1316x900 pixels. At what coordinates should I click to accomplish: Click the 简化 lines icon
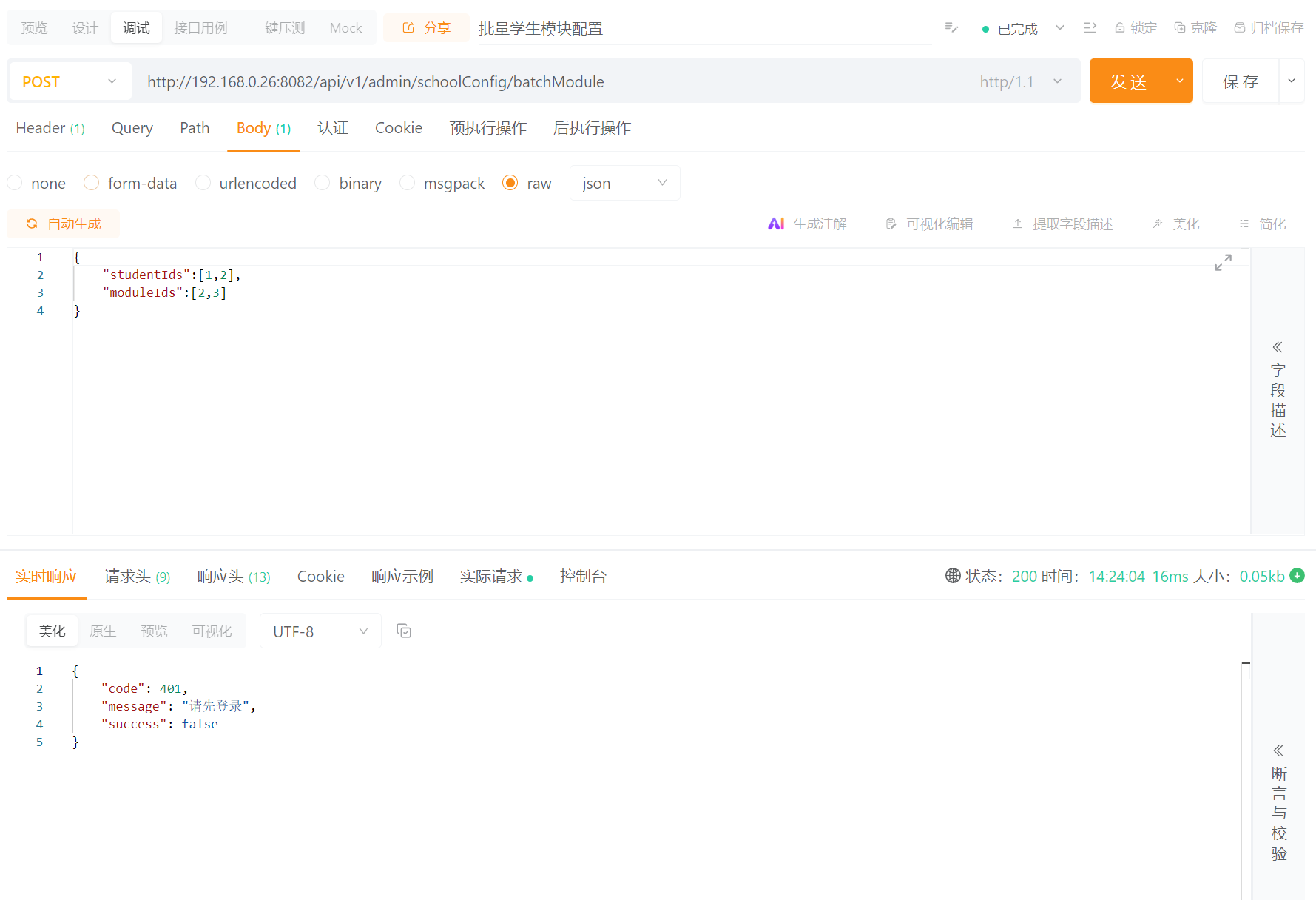[x=1244, y=224]
